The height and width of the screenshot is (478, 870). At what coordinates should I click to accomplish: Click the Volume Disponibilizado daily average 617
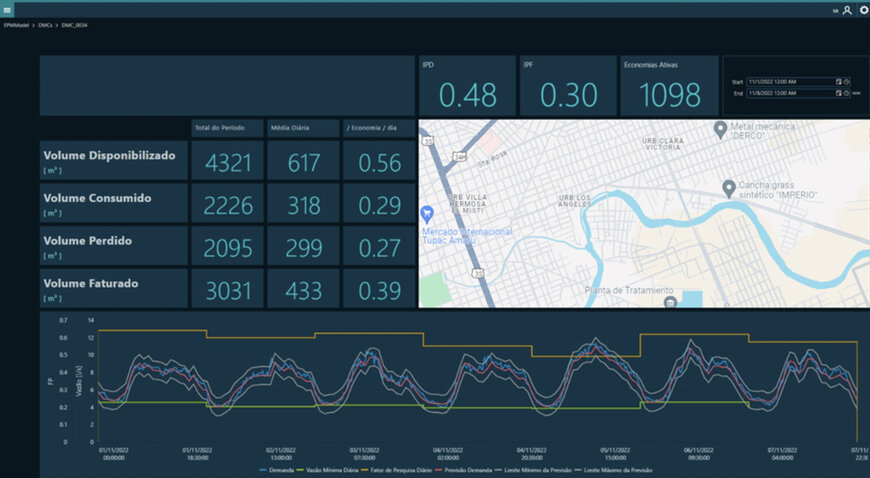tap(304, 163)
